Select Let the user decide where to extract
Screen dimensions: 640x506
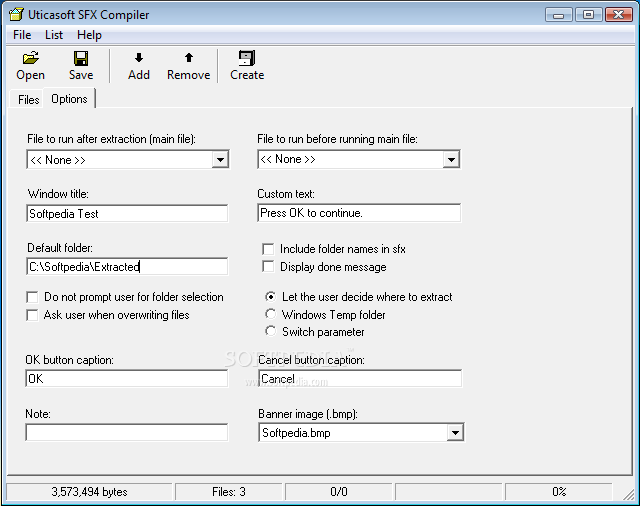click(x=270, y=297)
